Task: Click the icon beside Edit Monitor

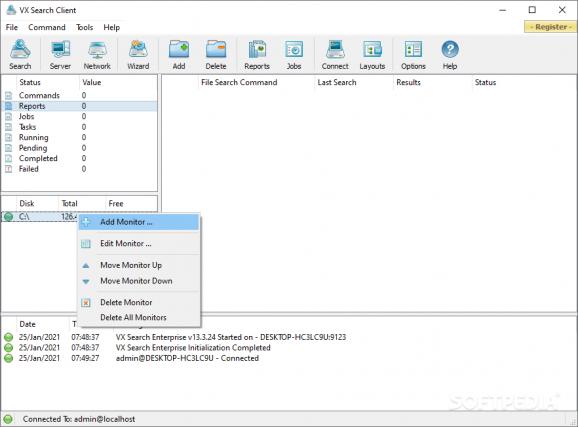Action: [x=86, y=243]
